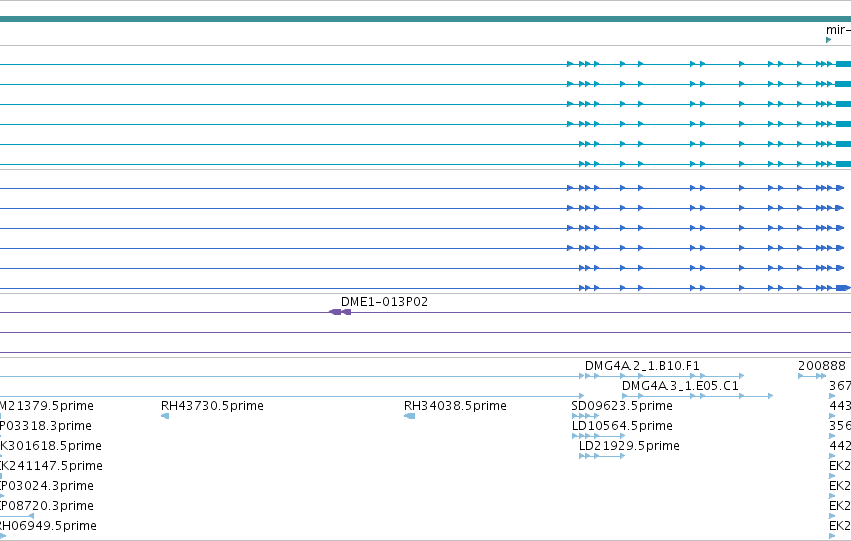Click the feature glyph under RH34038.5prime
The image size is (851, 541).
click(410, 416)
